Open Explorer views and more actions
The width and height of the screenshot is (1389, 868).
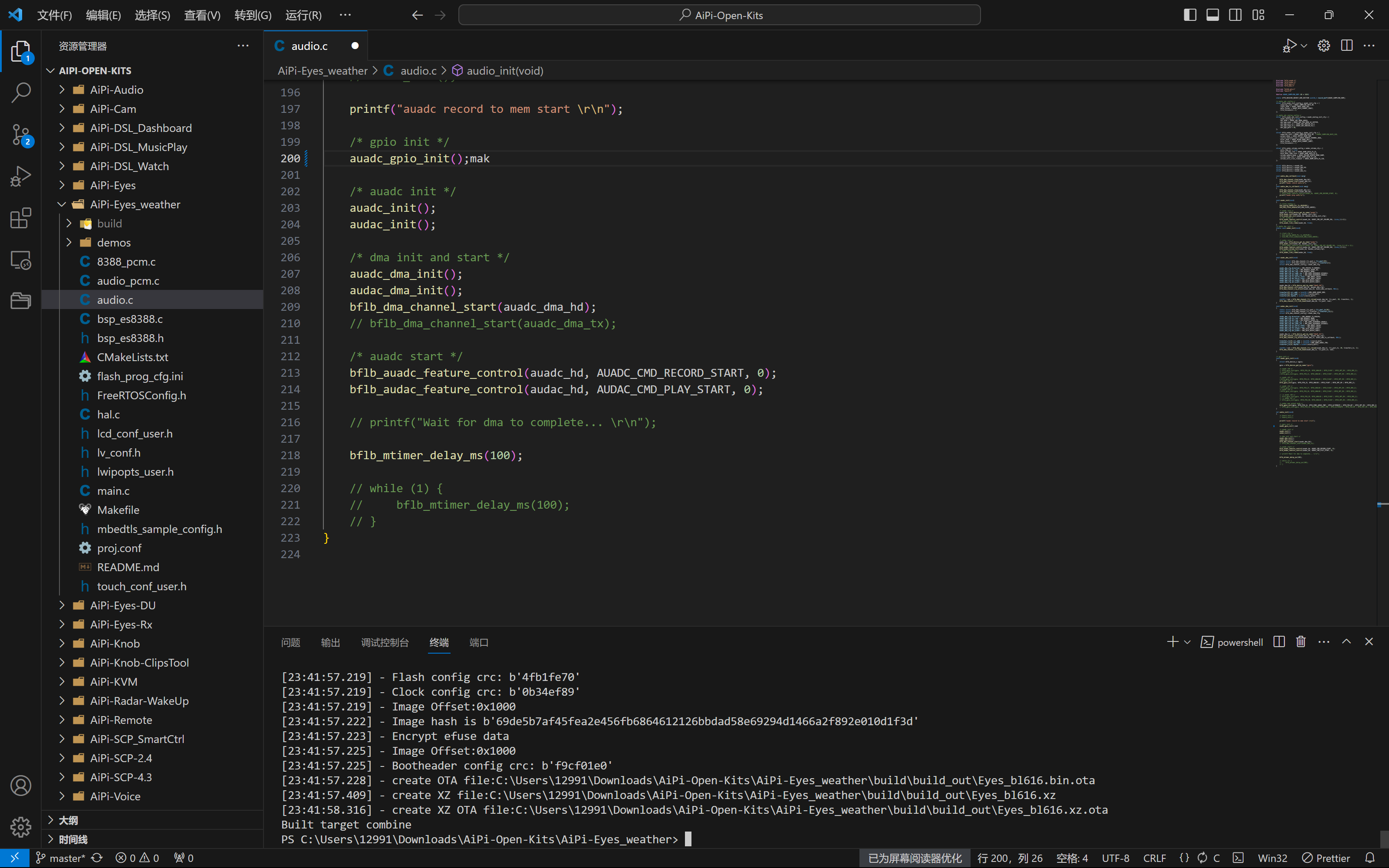[x=243, y=46]
